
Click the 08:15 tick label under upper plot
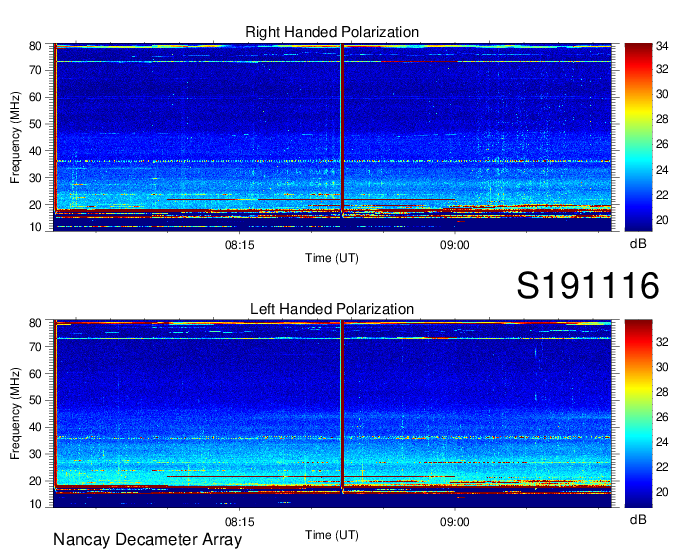tap(239, 245)
